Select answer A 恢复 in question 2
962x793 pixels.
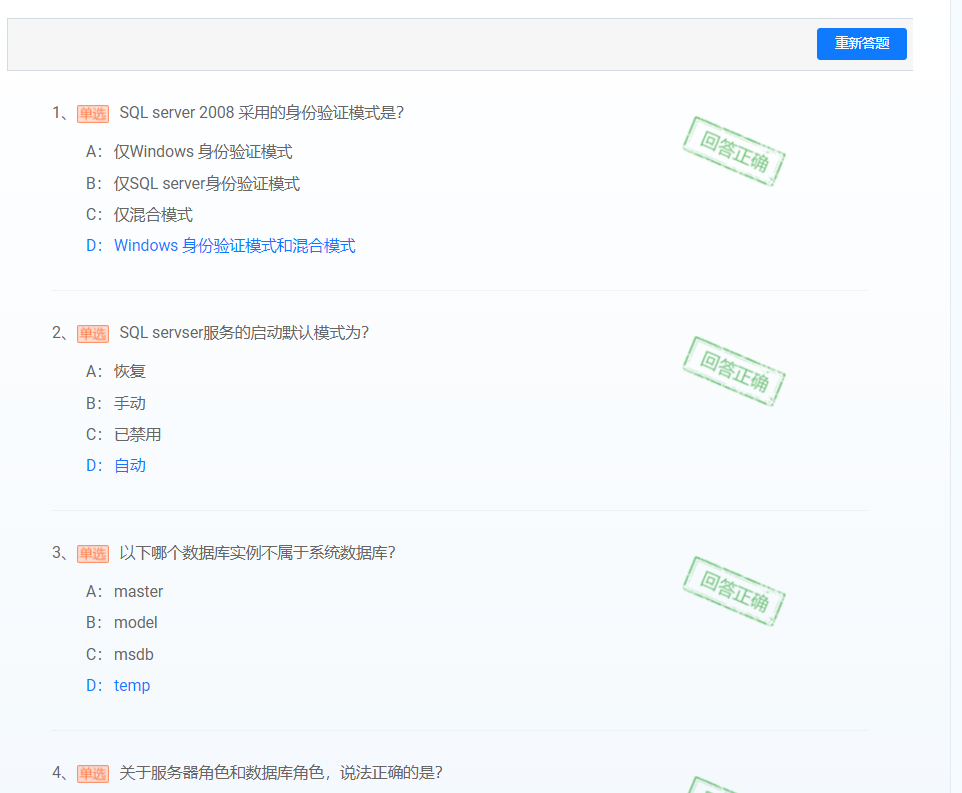(116, 371)
